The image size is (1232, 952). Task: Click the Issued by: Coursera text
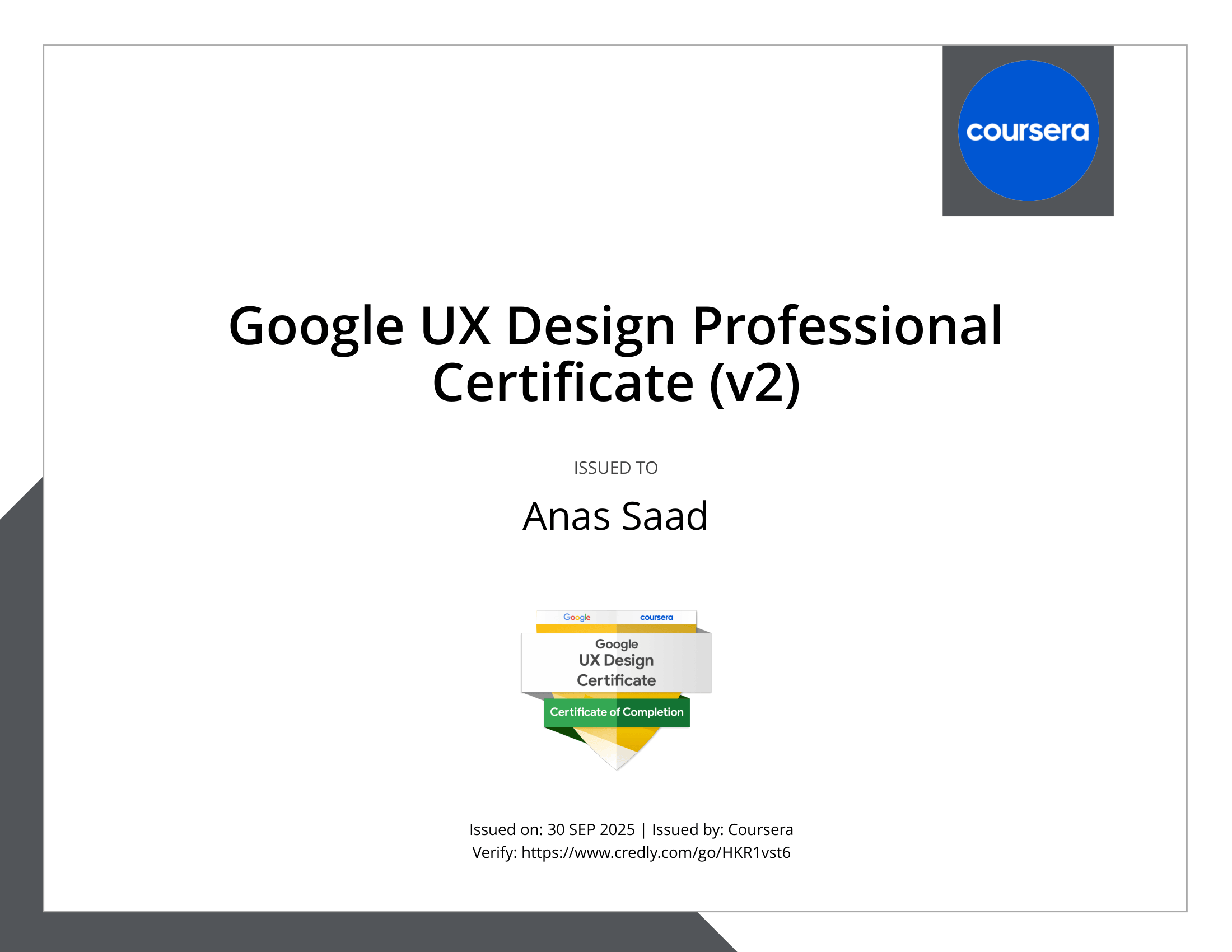click(722, 829)
